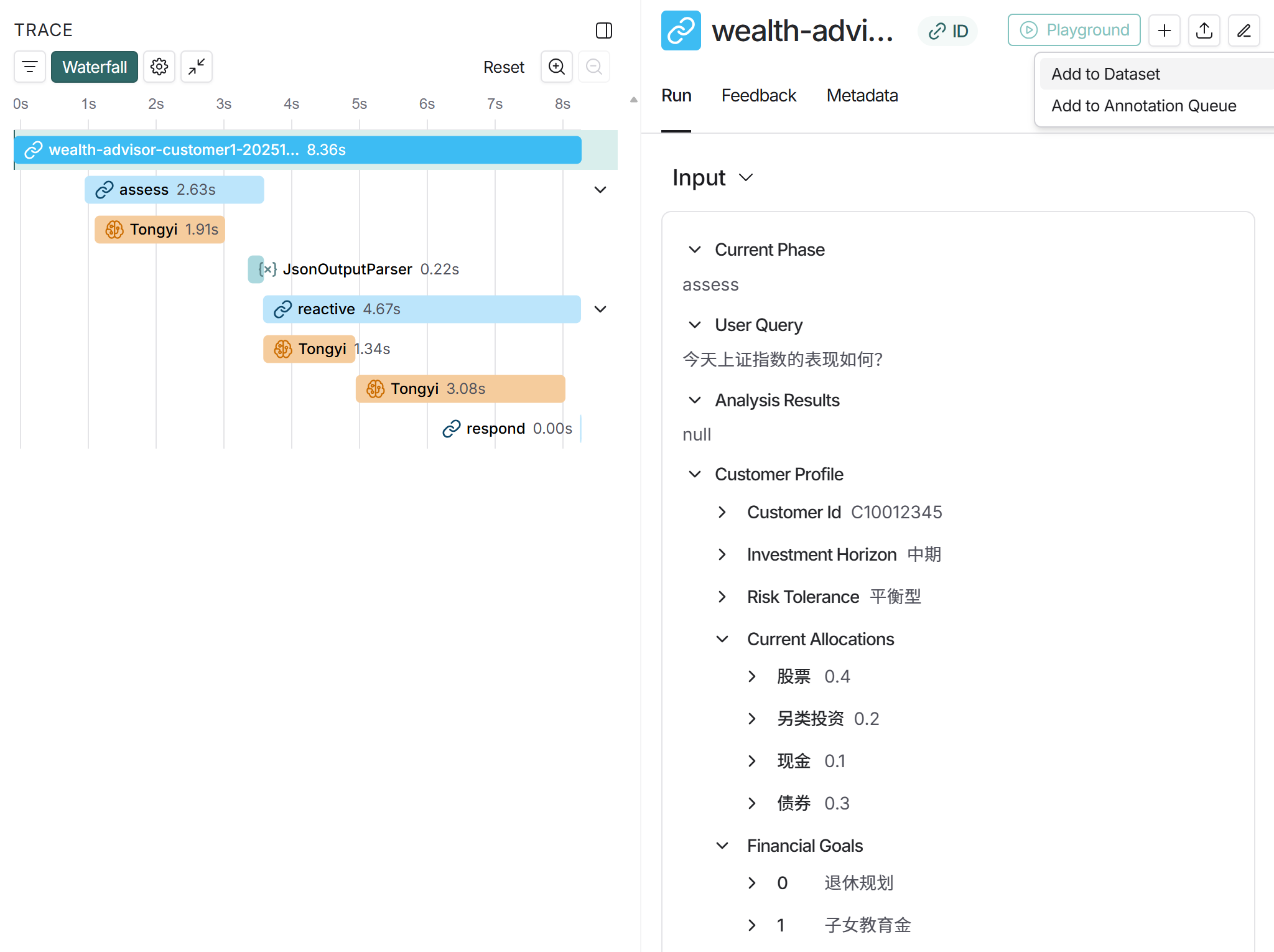
Task: Collapse the reactive span chevron
Action: point(600,309)
